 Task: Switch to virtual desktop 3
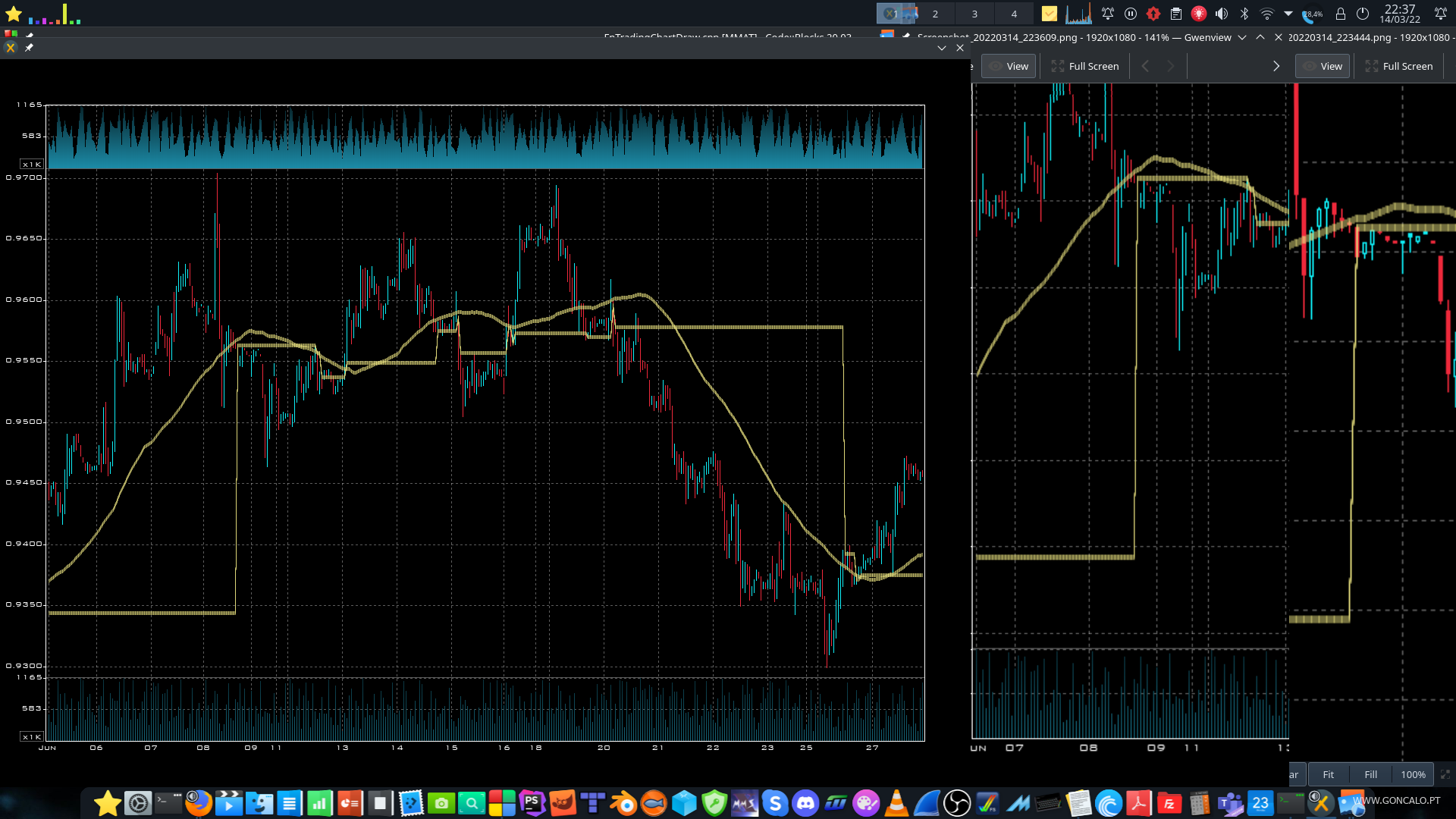click(975, 14)
